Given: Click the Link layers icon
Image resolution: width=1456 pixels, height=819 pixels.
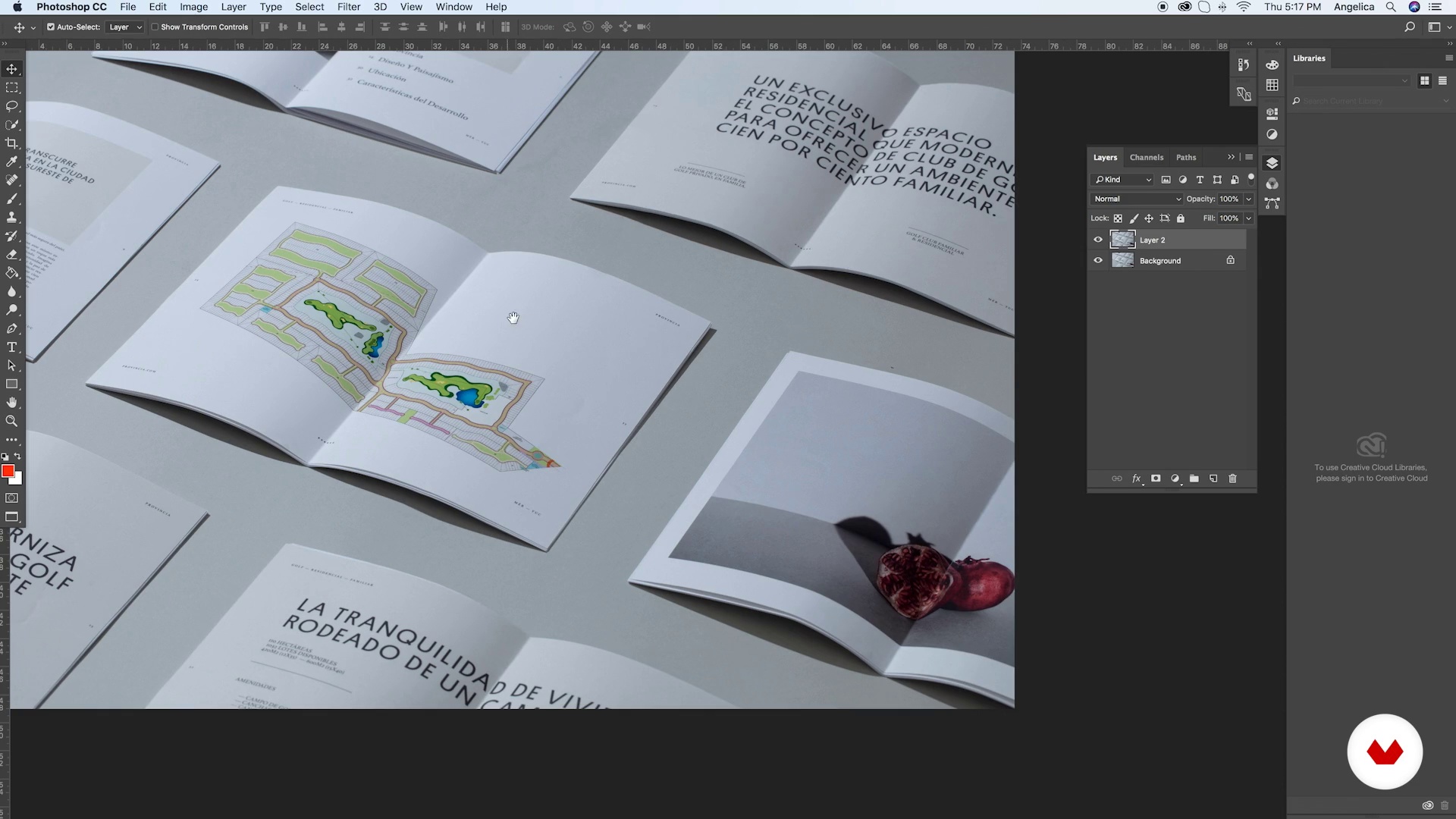Looking at the screenshot, I should click(1116, 479).
